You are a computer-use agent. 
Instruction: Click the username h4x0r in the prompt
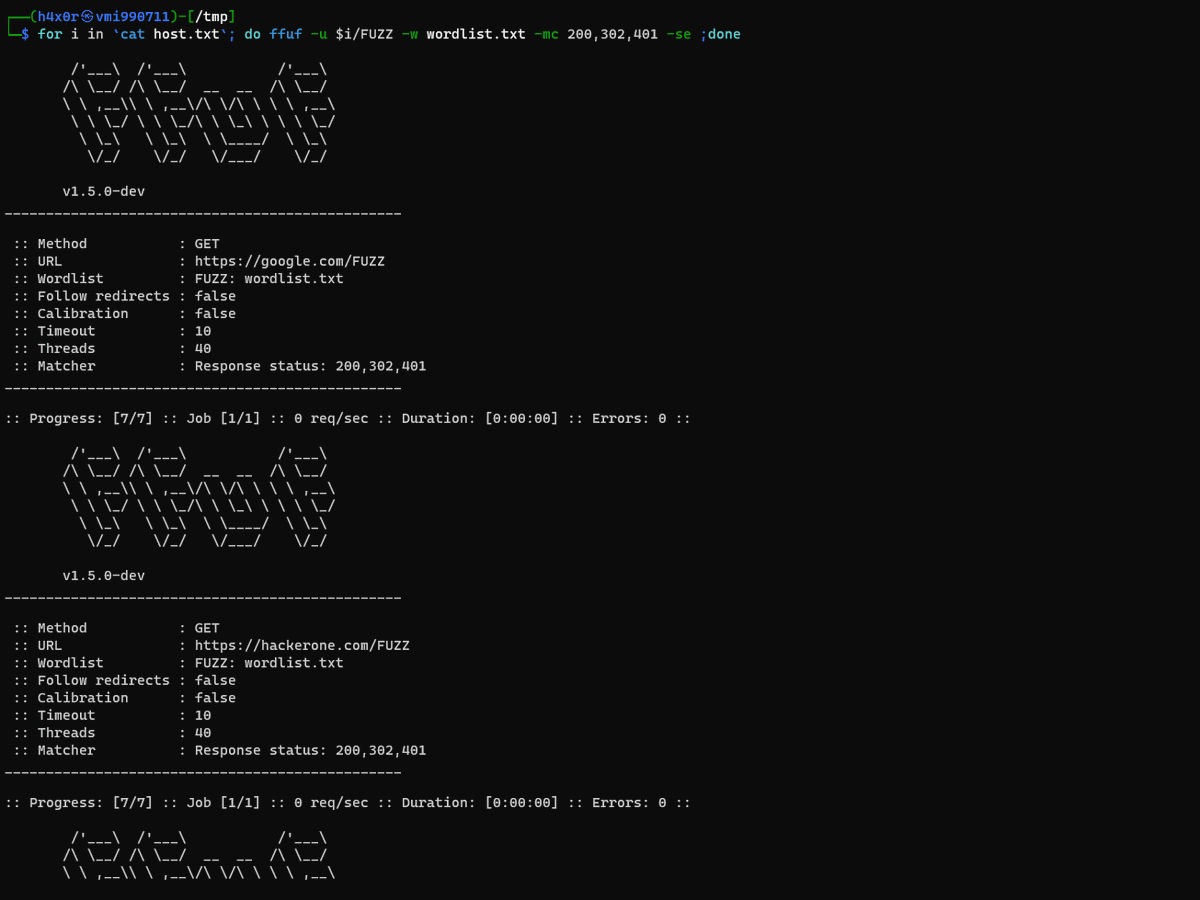pos(58,16)
